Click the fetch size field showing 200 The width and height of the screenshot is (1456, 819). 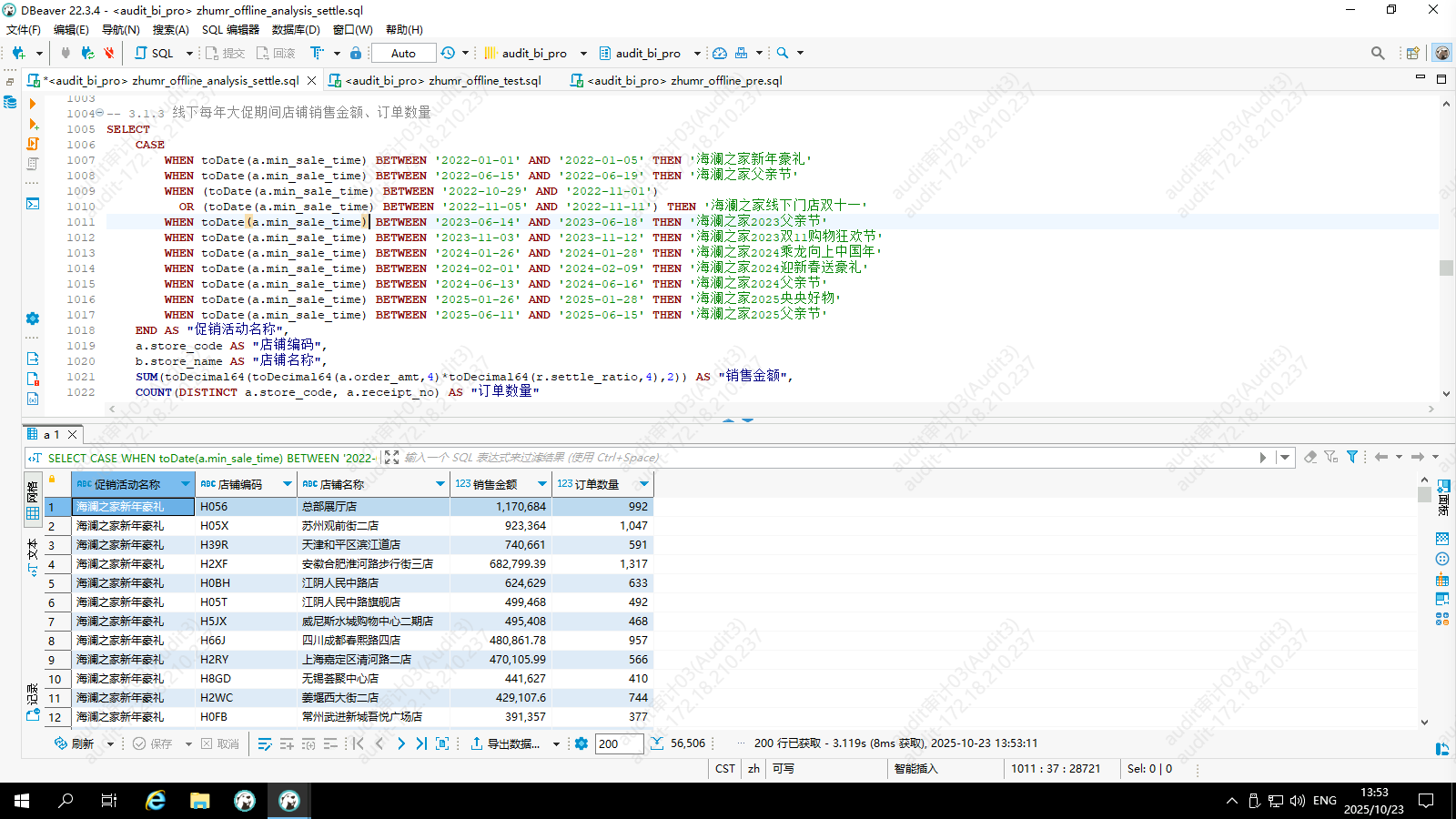[619, 743]
